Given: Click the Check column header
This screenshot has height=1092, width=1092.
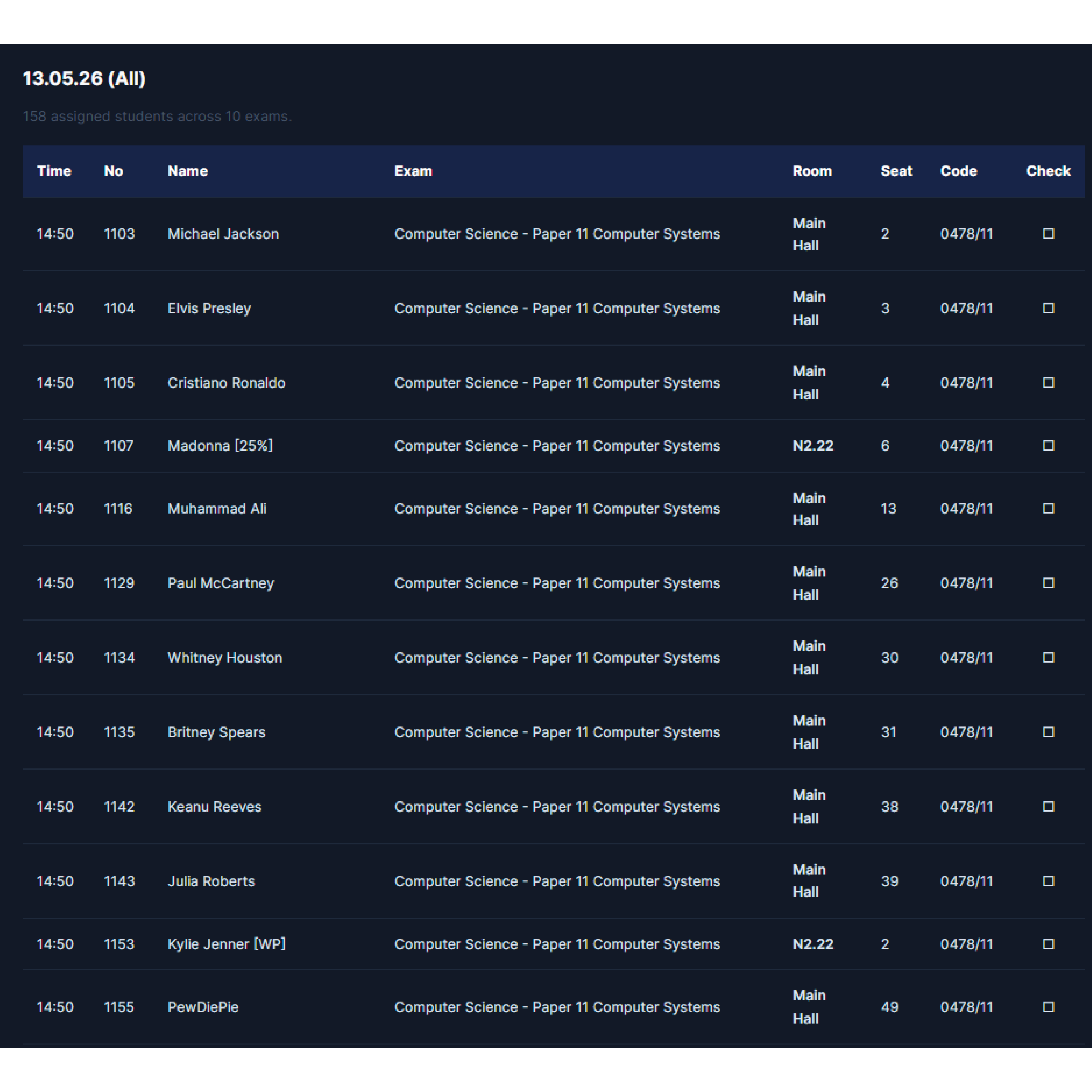Looking at the screenshot, I should click(1048, 171).
